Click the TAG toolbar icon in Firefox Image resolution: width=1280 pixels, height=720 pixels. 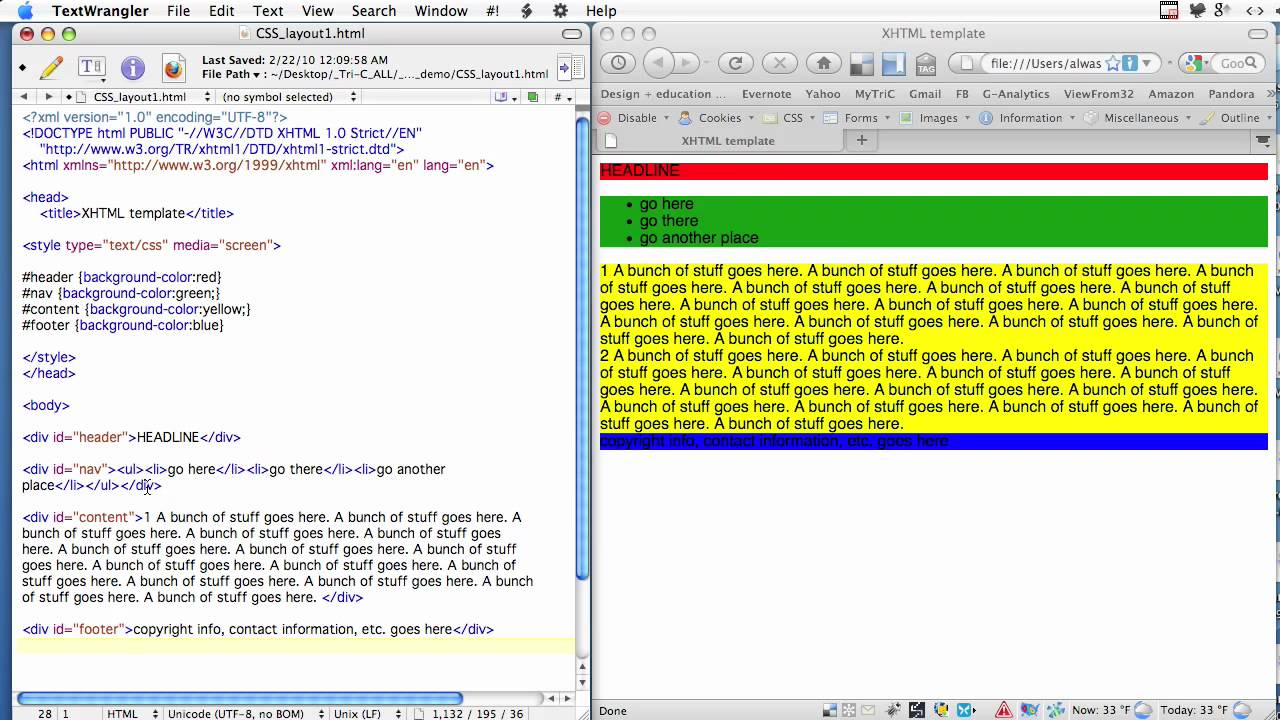[926, 65]
